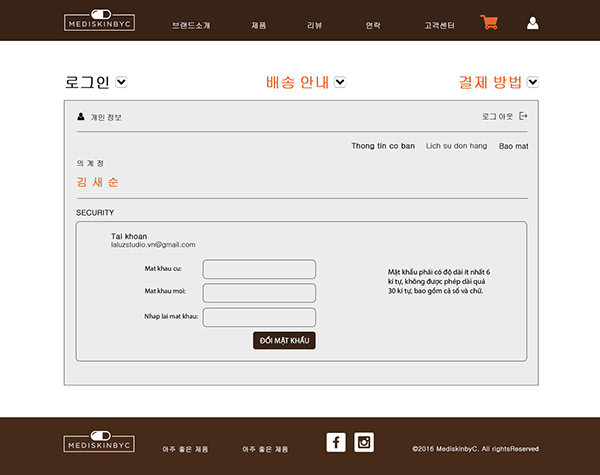This screenshot has height=475, width=600.
Task: Go to the 제품 menu item
Action: tap(258, 24)
